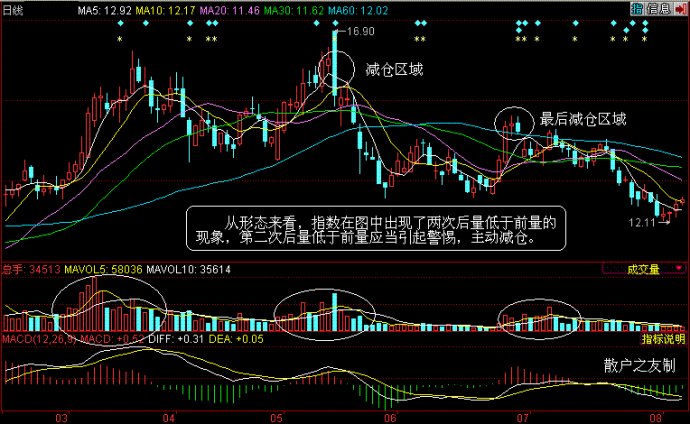Click the 指标说明 indicator description link
690x424 pixels.
pyautogui.click(x=663, y=339)
